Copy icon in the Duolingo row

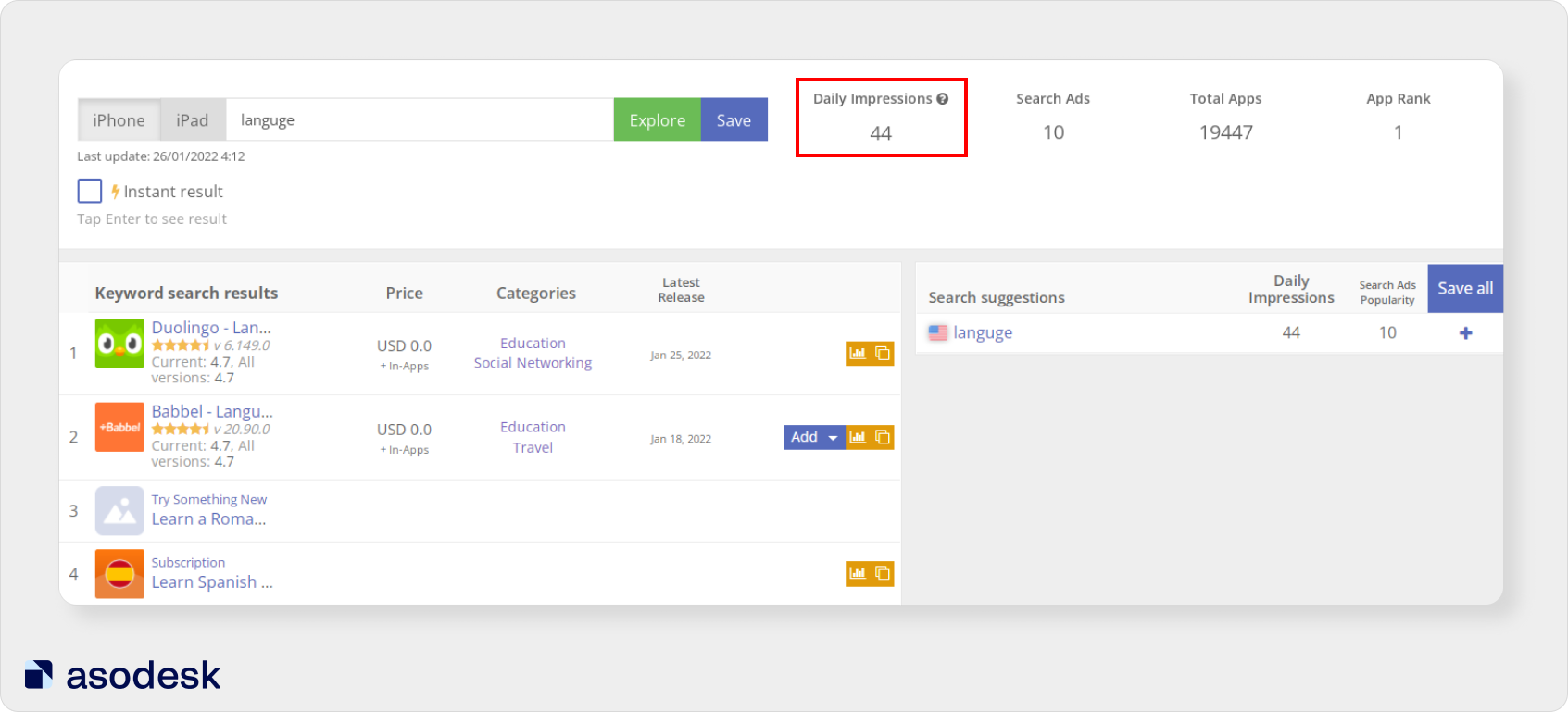click(x=883, y=354)
